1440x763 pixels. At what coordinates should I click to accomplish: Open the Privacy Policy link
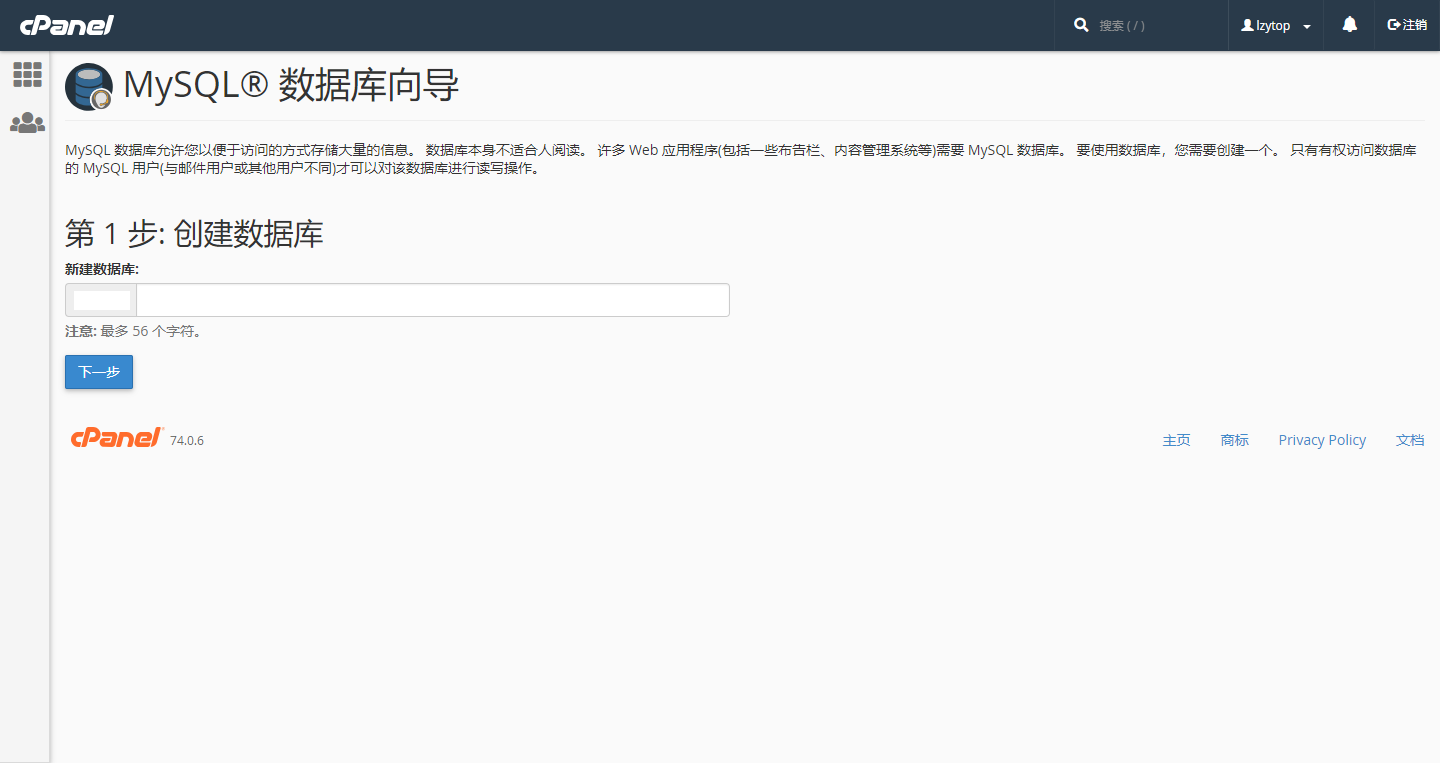click(x=1322, y=440)
